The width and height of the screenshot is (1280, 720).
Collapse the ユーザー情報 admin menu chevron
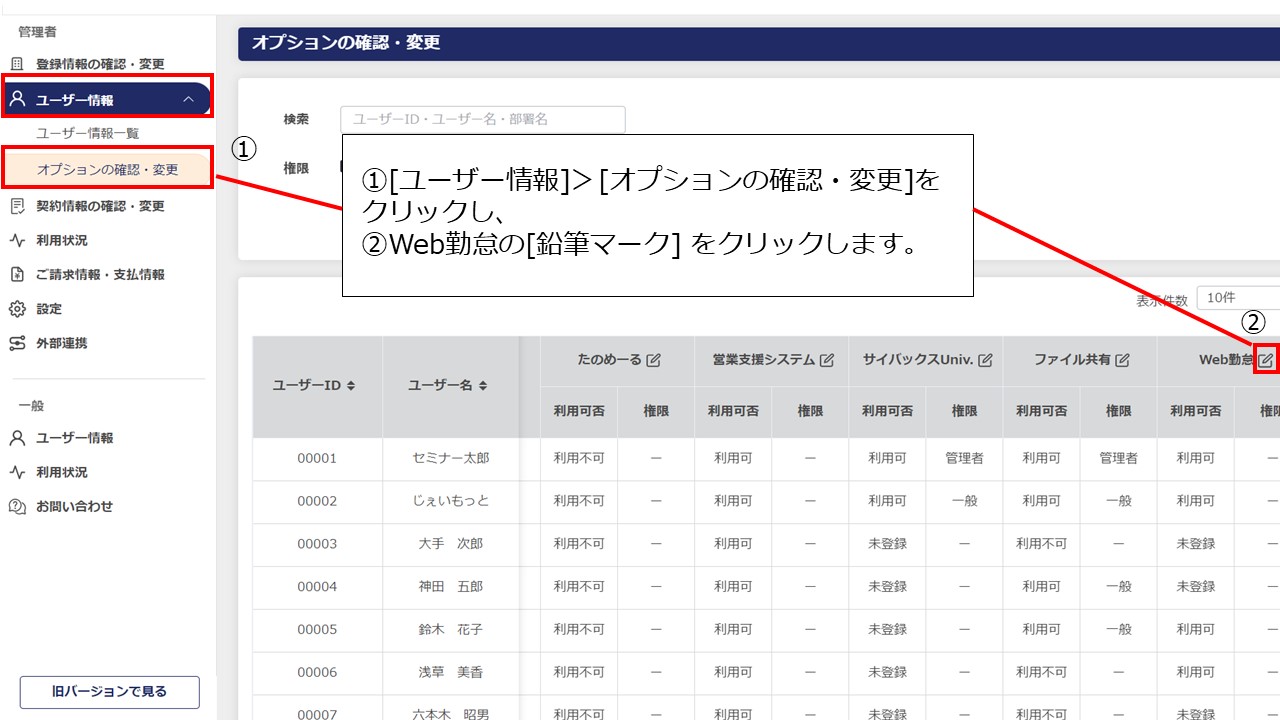coord(188,99)
